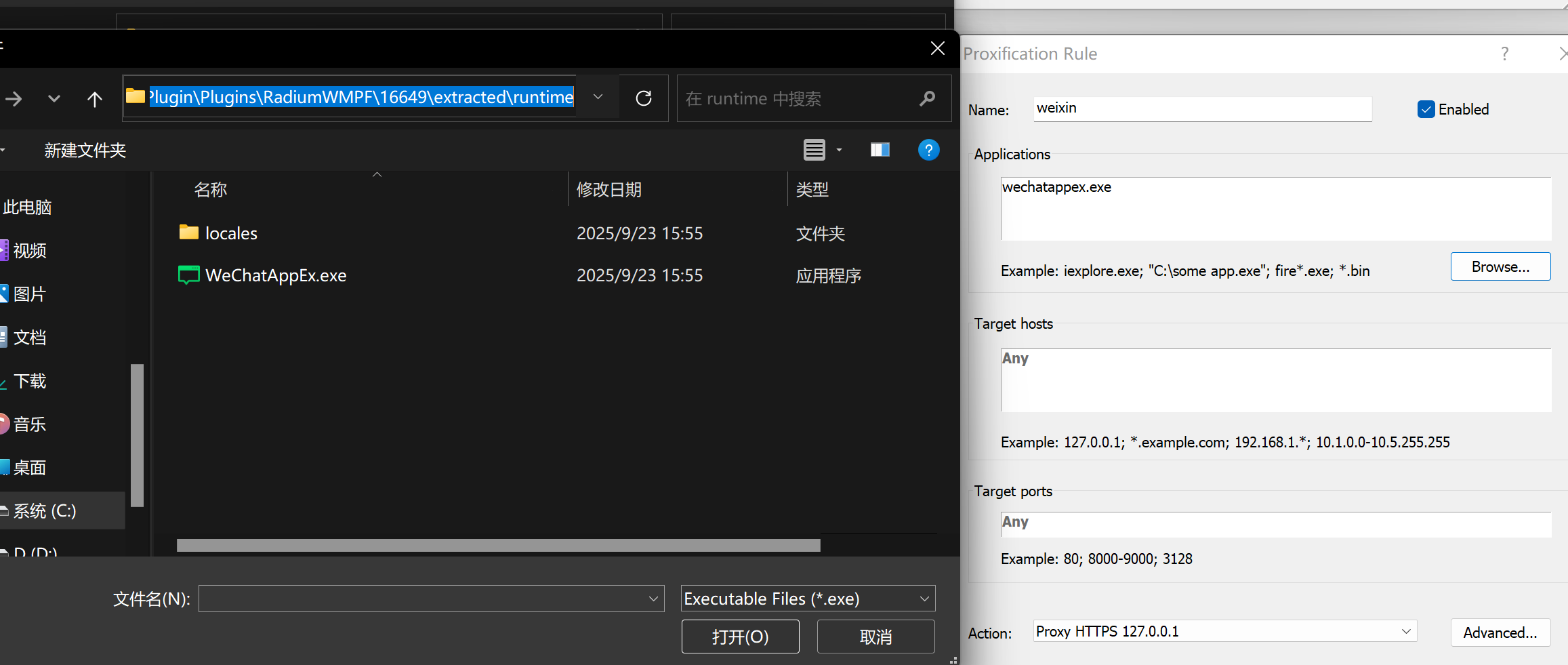This screenshot has height=665, width=1568.
Task: Click the Proxification Rule help question mark
Action: click(x=1505, y=54)
